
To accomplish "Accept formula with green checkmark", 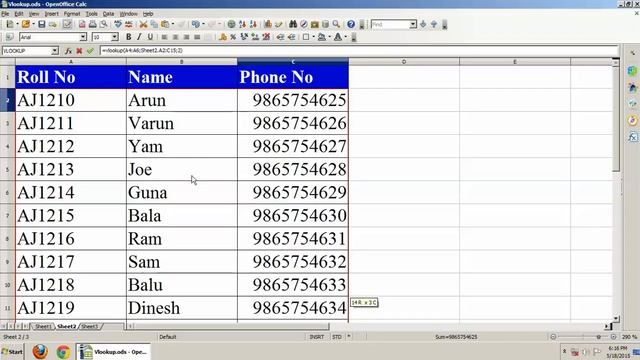I will [x=90, y=51].
